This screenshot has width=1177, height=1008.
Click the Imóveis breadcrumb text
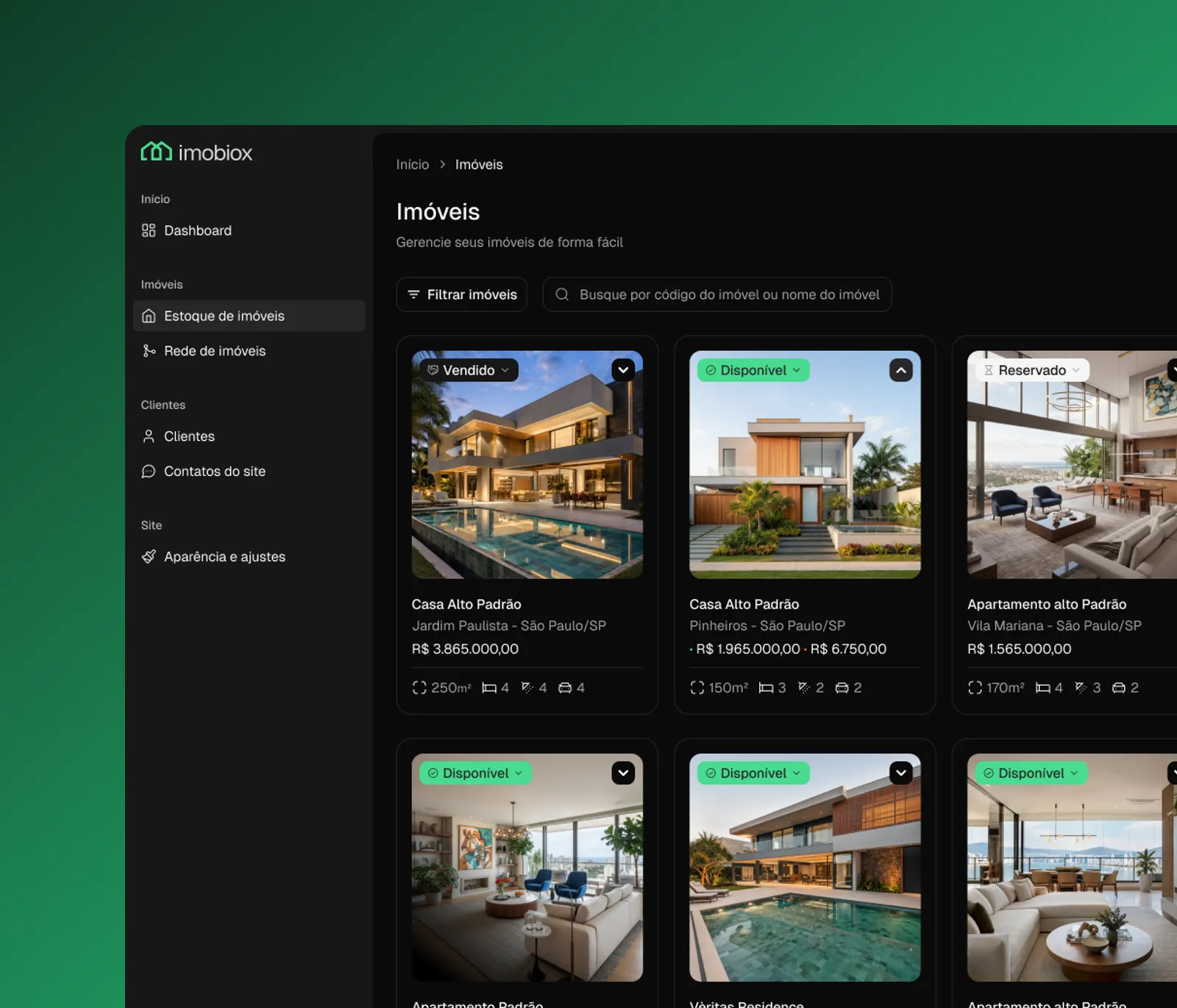(x=479, y=165)
